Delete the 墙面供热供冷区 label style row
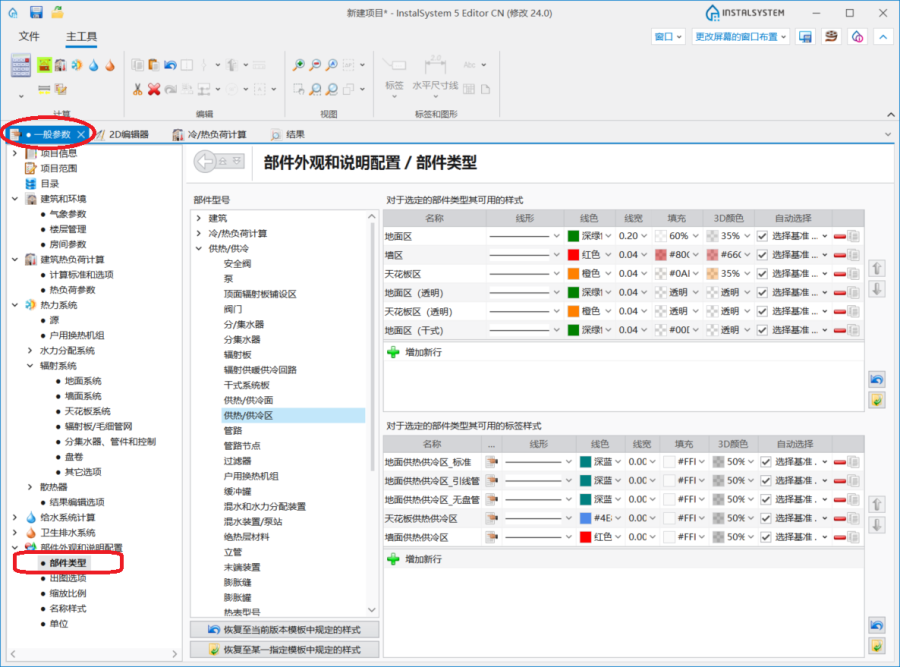Viewport: 900px width, 667px height. [839, 537]
